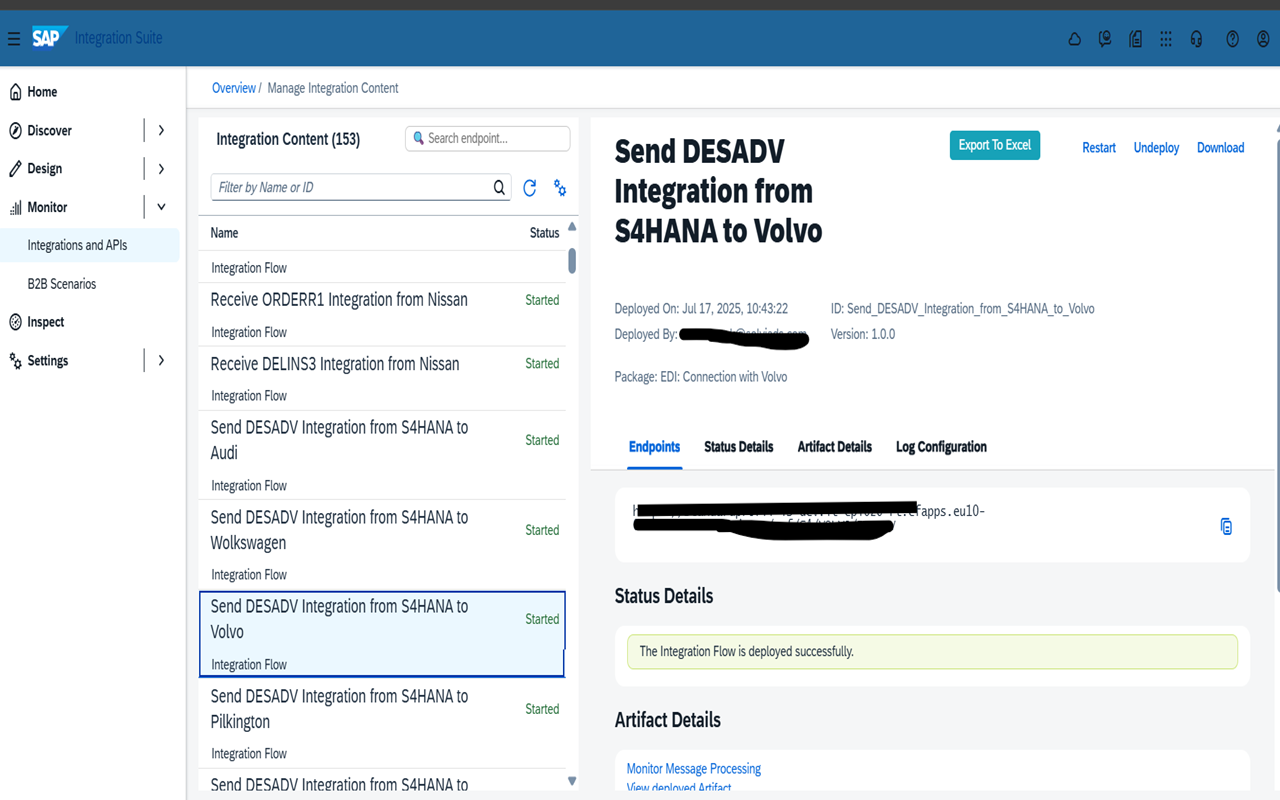This screenshot has height=800, width=1280.
Task: Click the Home icon in the sidebar
Action: pyautogui.click(x=15, y=92)
